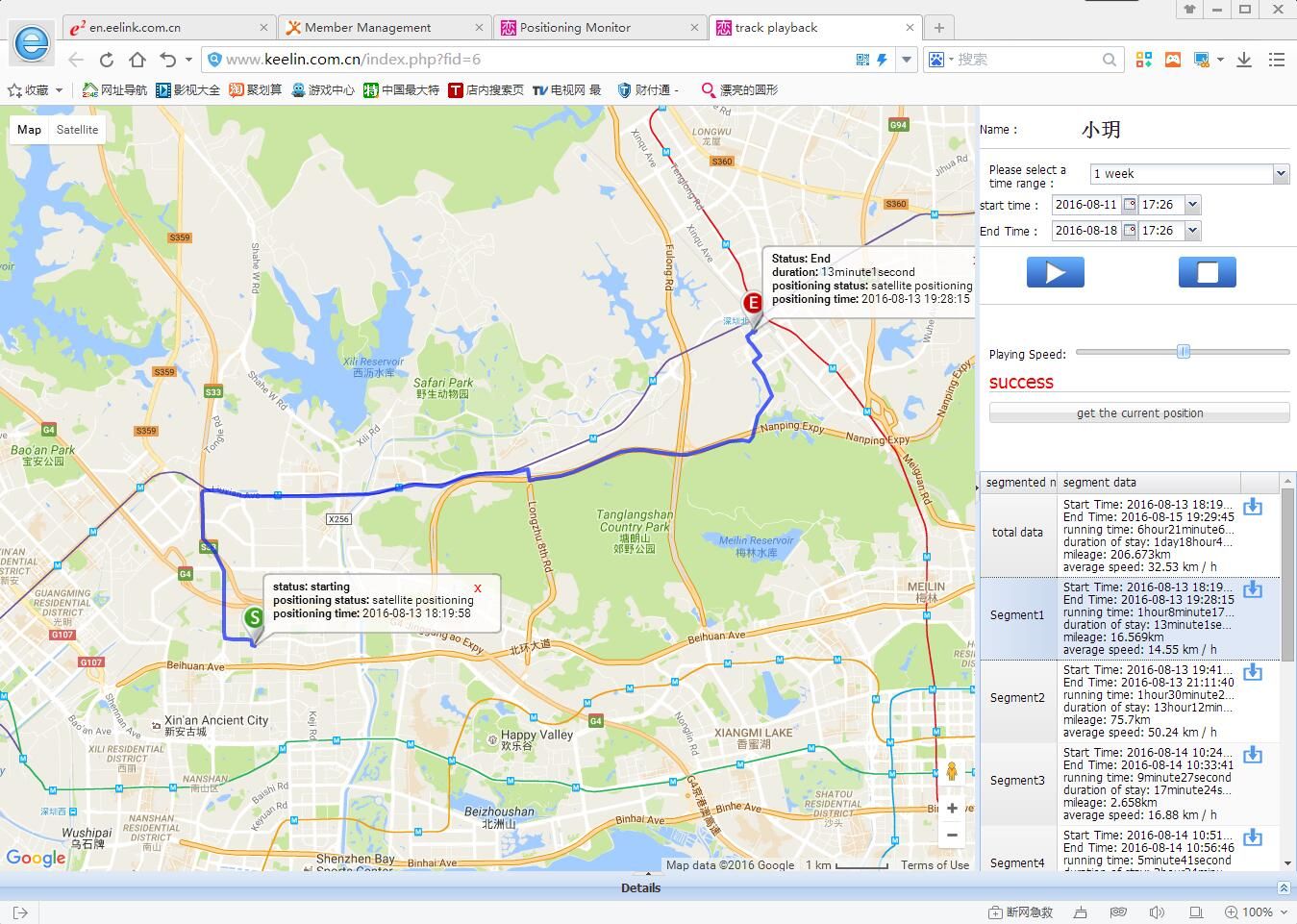Click 断网急救 network repair

(1021, 912)
